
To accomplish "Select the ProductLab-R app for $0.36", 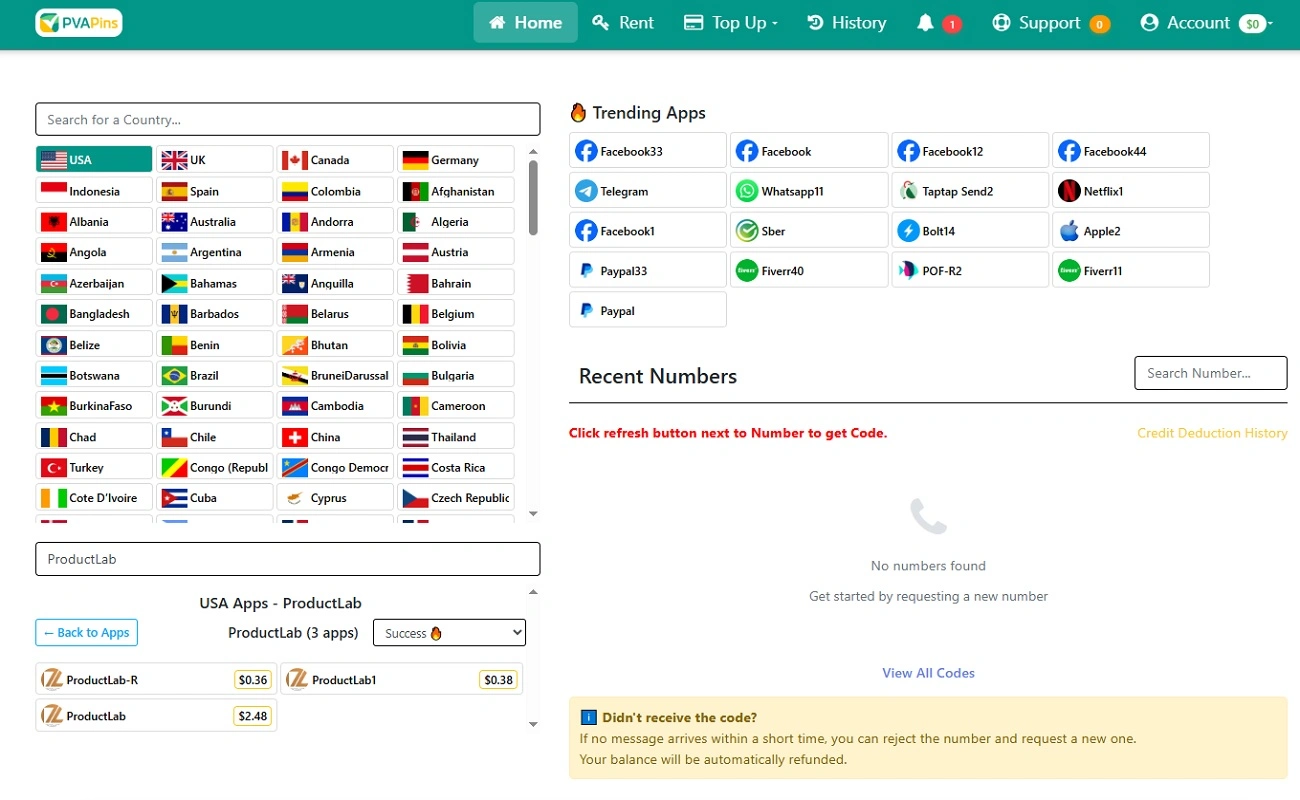I will [156, 680].
